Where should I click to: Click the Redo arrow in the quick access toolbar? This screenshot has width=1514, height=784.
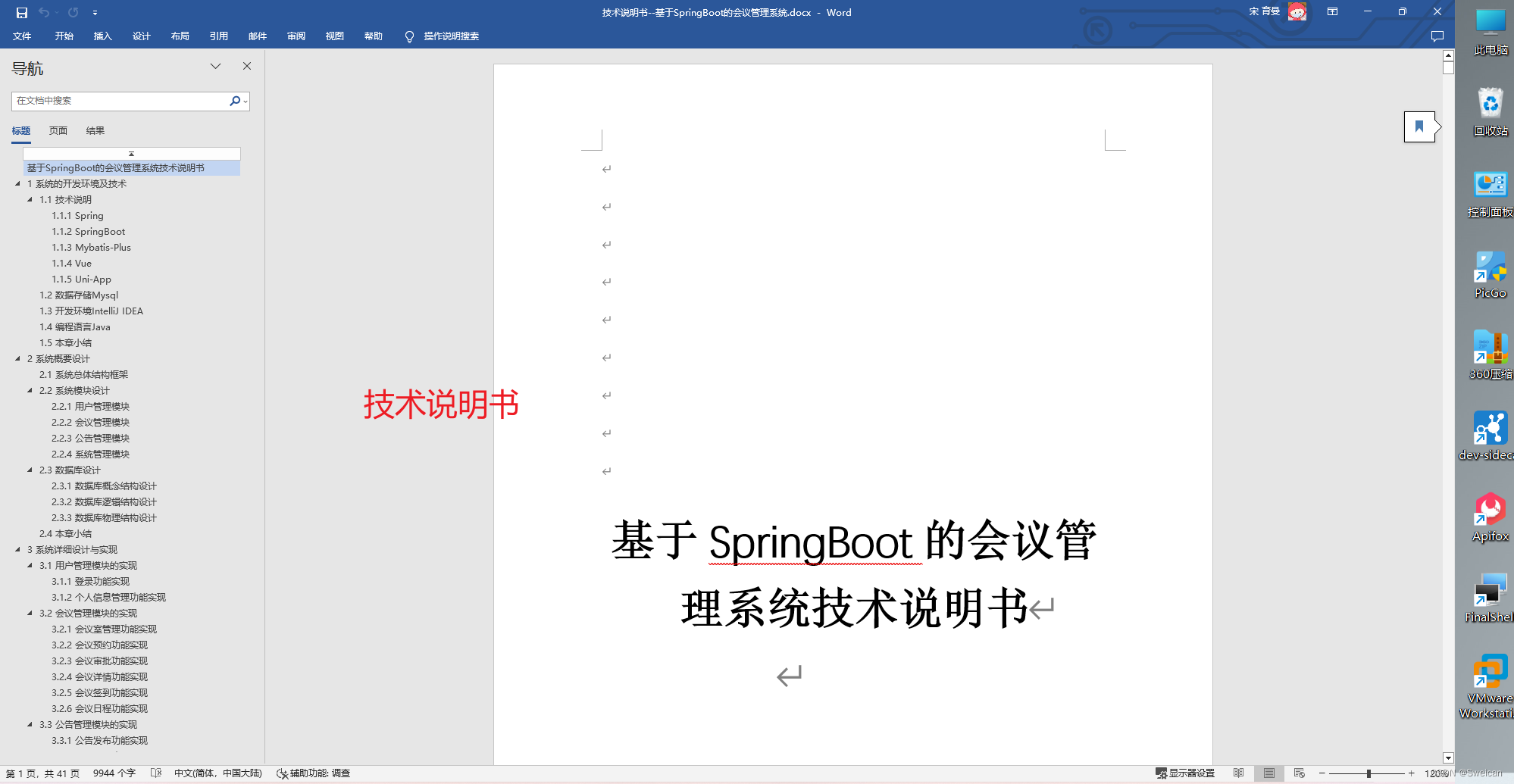74,12
